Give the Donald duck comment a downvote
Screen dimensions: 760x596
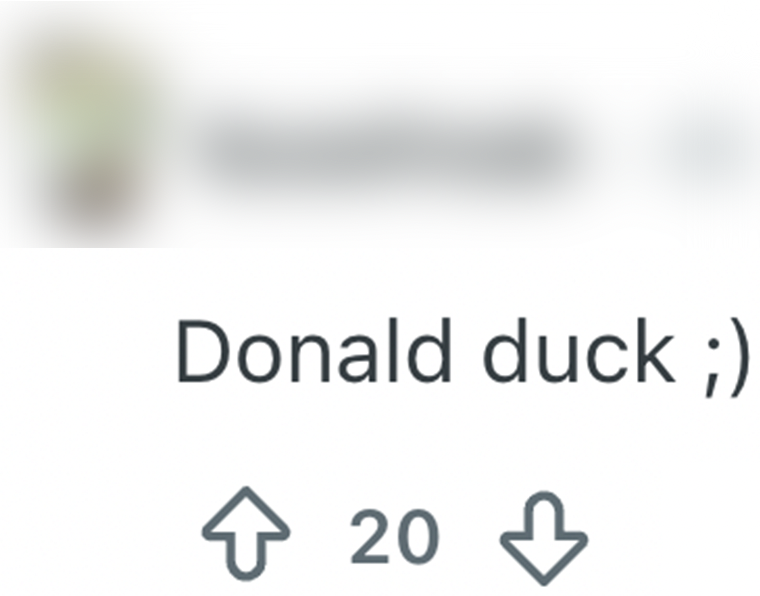pyautogui.click(x=544, y=536)
